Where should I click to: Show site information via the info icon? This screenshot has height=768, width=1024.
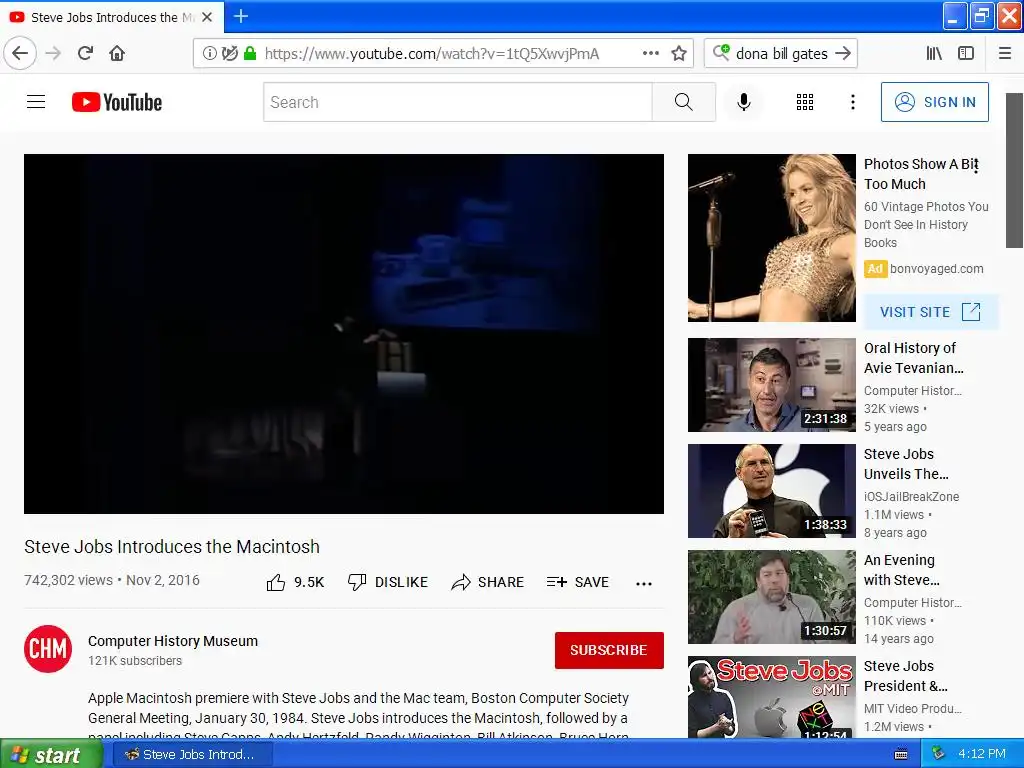(210, 54)
